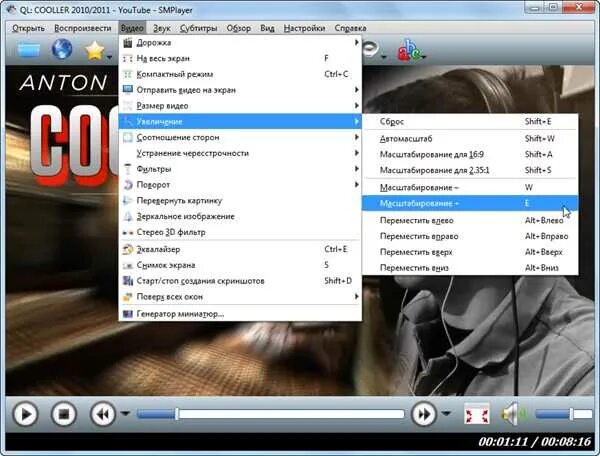Open the Воспроизвести menu
This screenshot has height=456, width=600.
click(x=83, y=28)
